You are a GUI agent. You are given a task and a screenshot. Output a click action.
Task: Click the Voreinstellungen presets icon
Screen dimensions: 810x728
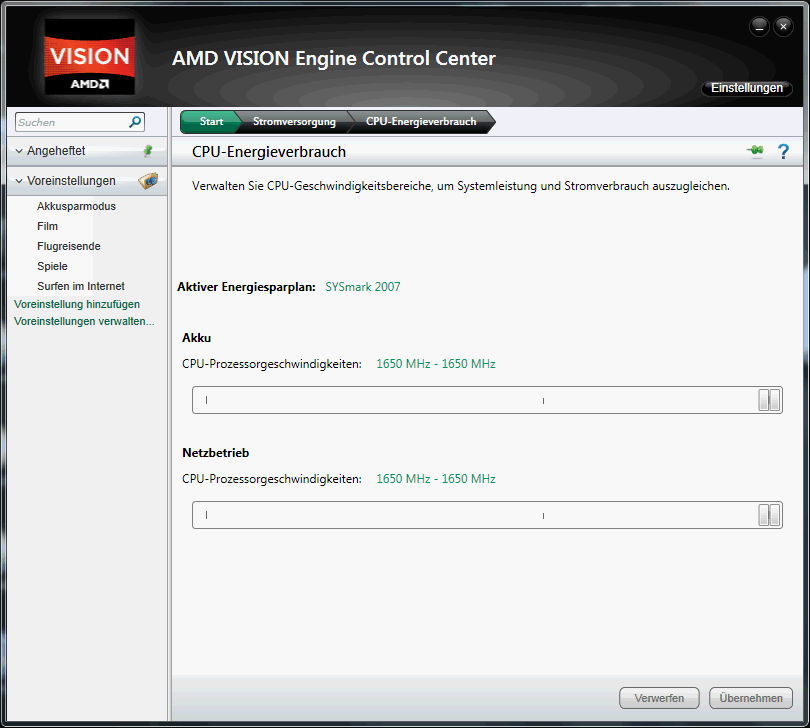(148, 181)
